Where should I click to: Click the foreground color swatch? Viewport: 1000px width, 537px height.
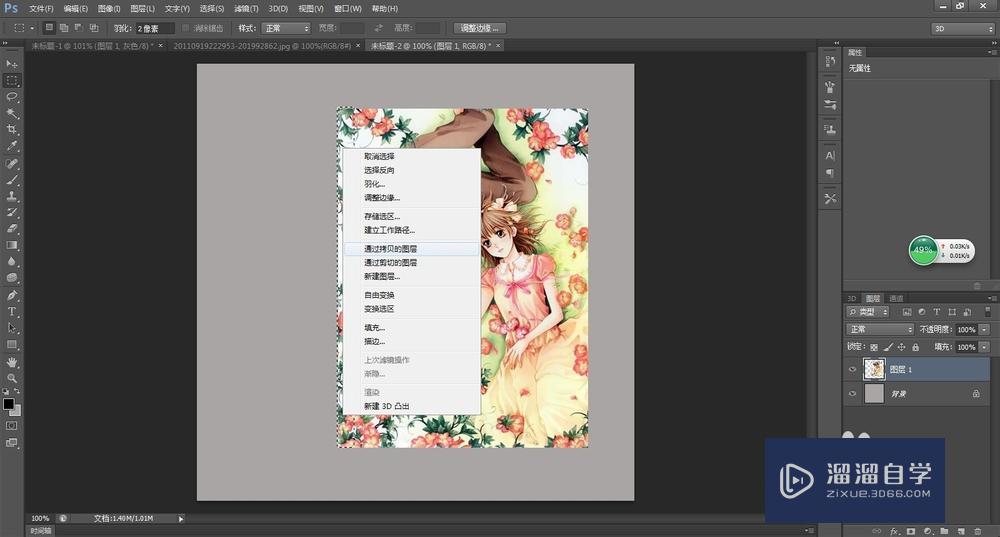(9, 405)
